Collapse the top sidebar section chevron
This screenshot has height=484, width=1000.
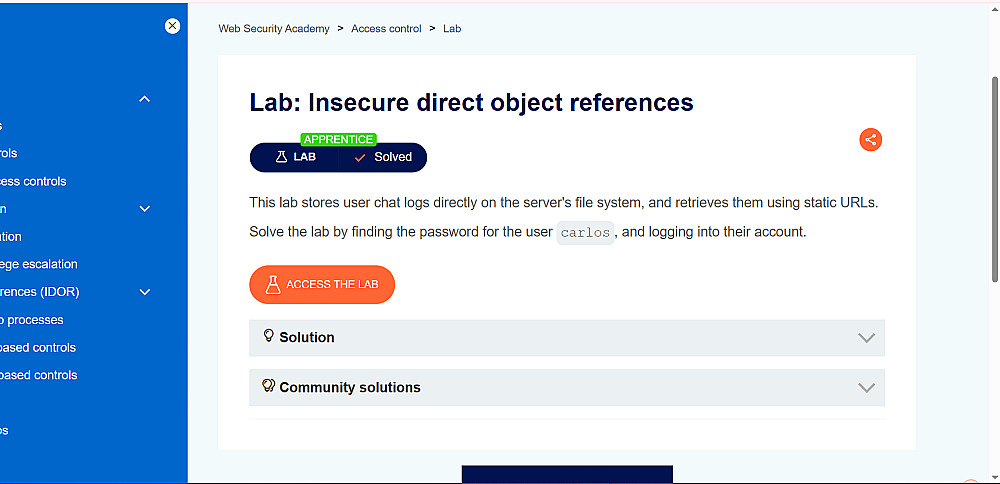(145, 99)
